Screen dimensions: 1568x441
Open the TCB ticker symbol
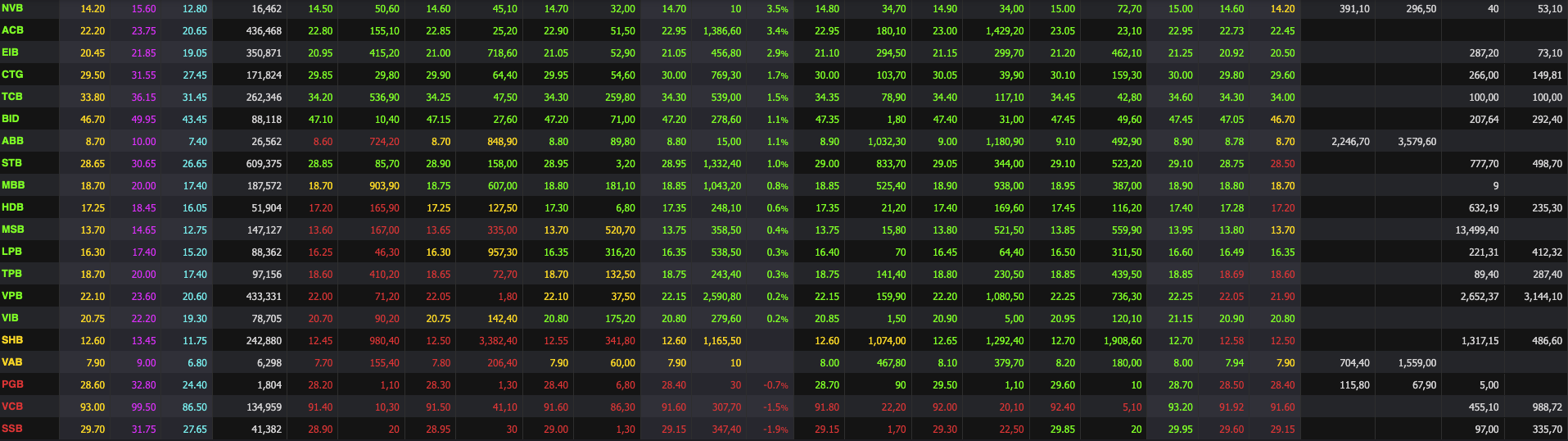pyautogui.click(x=12, y=97)
